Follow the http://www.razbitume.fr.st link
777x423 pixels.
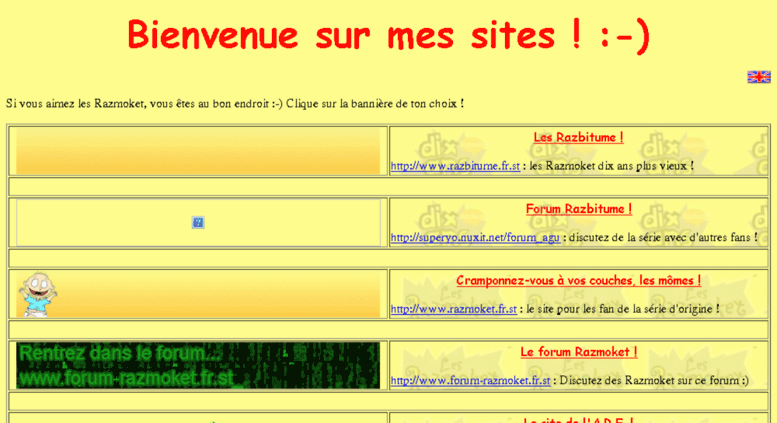(455, 166)
